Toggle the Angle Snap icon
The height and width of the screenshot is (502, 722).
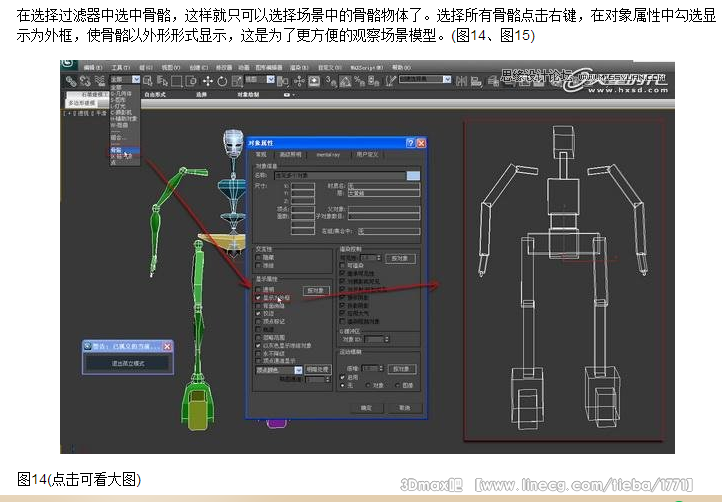pyautogui.click(x=345, y=82)
